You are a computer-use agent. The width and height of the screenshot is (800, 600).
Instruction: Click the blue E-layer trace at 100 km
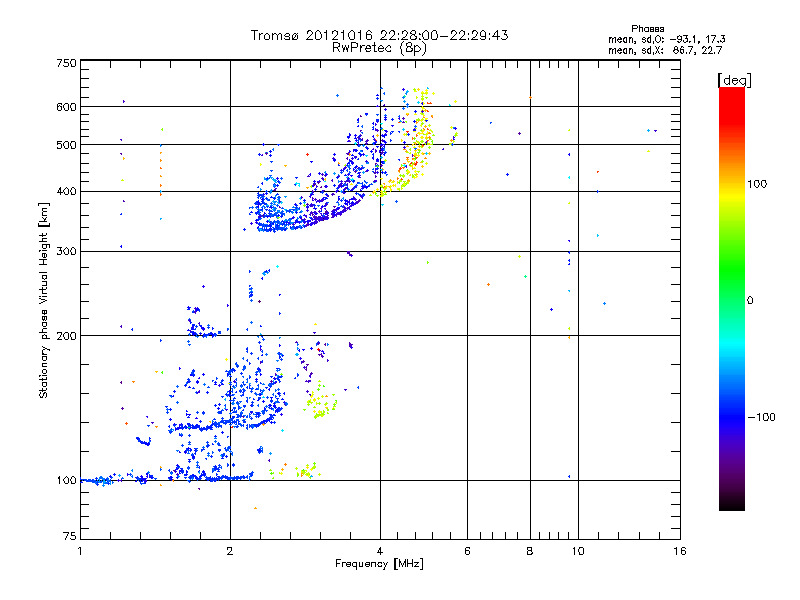tap(166, 478)
